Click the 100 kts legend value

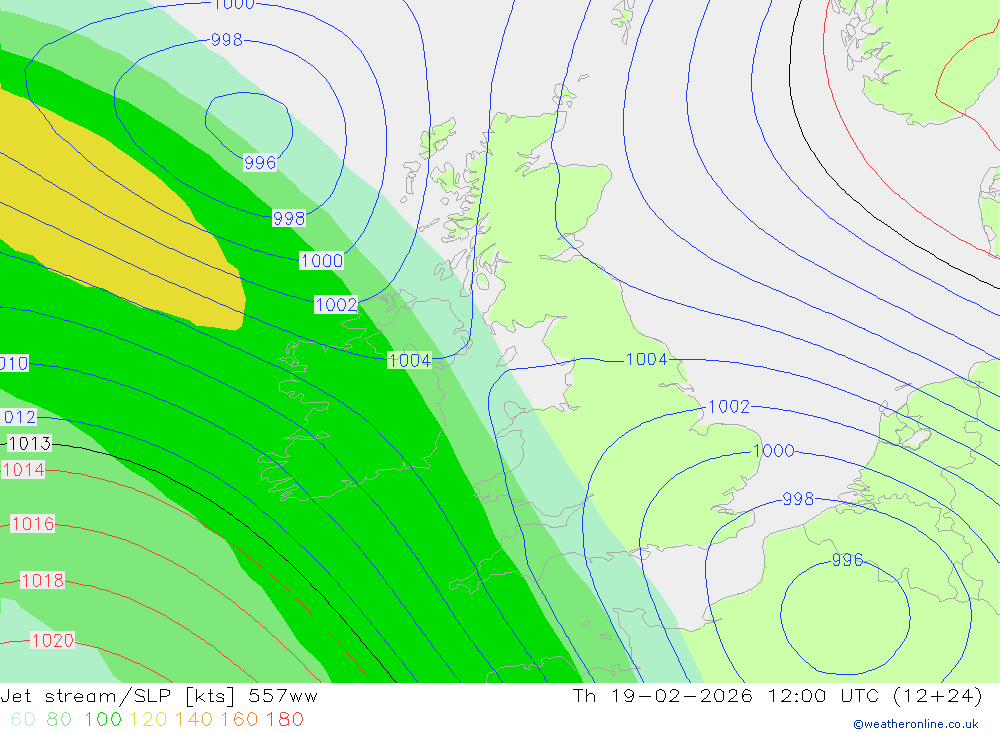103,719
